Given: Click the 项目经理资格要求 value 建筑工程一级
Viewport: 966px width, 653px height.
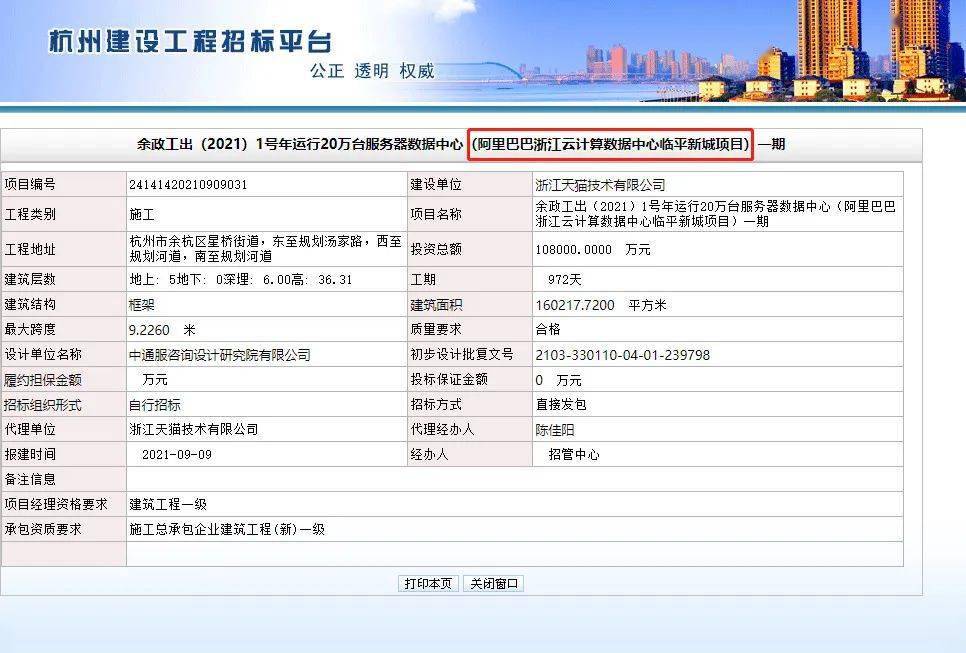Looking at the screenshot, I should click(x=168, y=505).
